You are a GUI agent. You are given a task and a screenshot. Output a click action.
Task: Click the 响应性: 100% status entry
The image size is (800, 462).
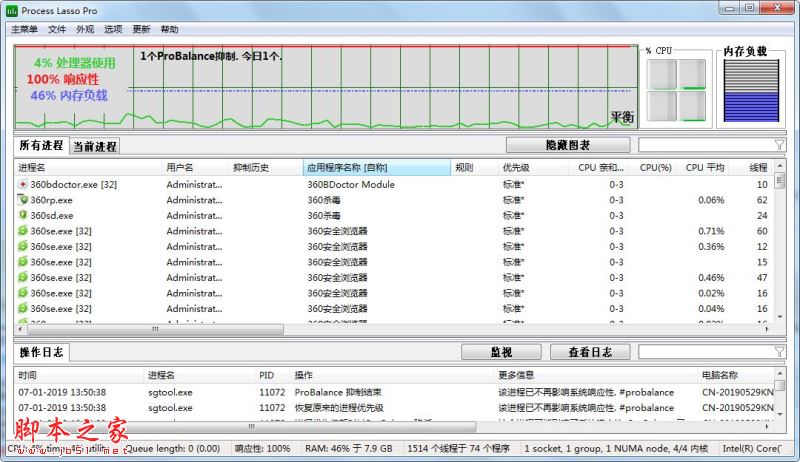pyautogui.click(x=262, y=448)
